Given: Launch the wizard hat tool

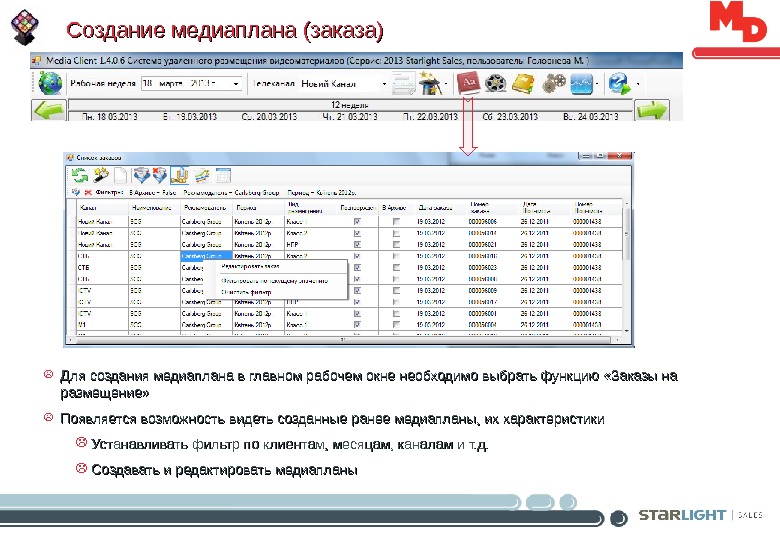Looking at the screenshot, I should 430,83.
